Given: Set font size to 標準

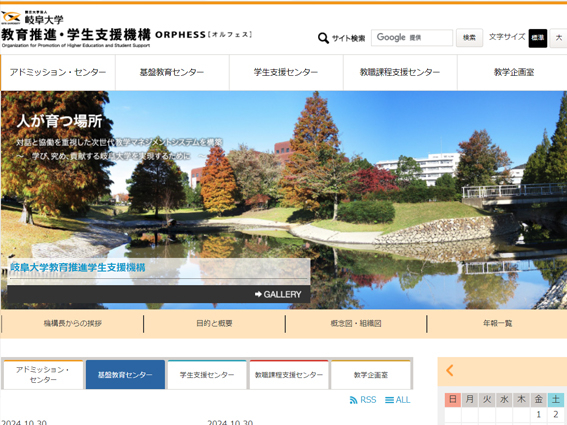Looking at the screenshot, I should pos(537,38).
